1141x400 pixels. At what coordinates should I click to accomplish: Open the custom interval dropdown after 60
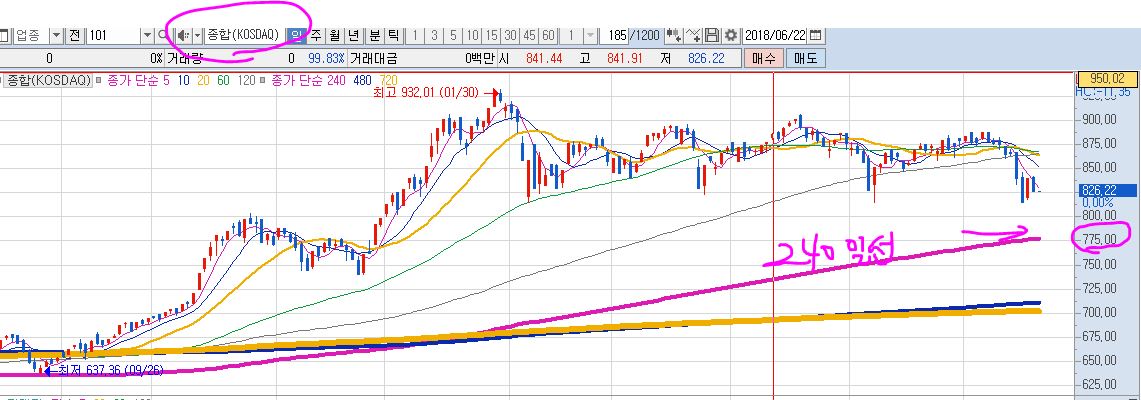(590, 35)
